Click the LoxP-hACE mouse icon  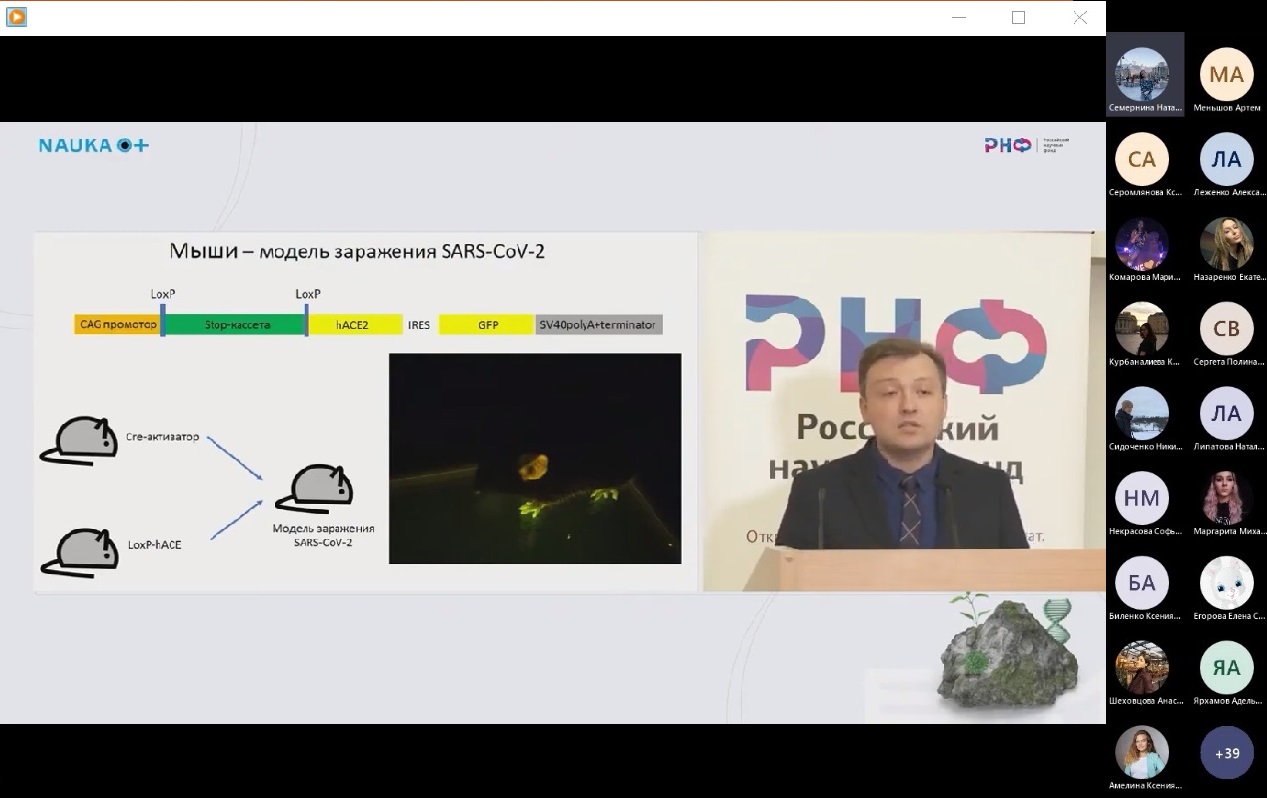(79, 552)
